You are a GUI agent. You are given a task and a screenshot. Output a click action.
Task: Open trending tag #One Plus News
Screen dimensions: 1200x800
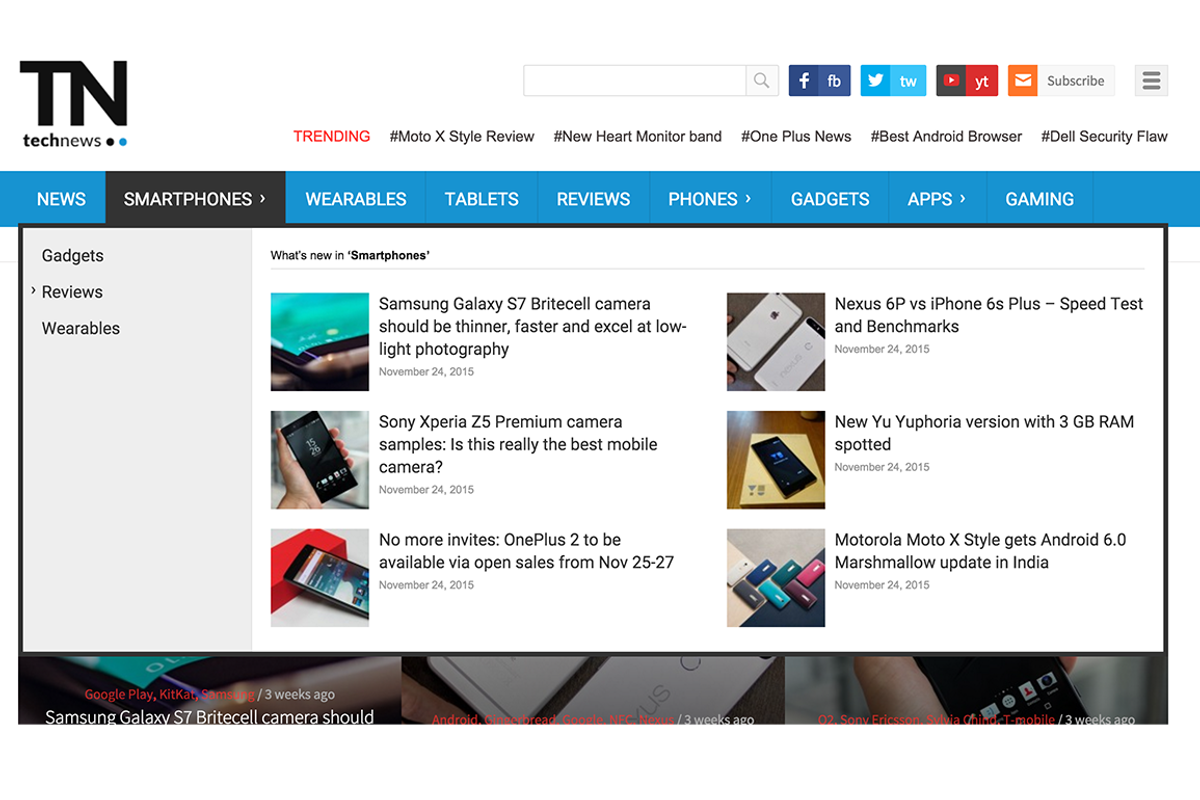[x=796, y=136]
